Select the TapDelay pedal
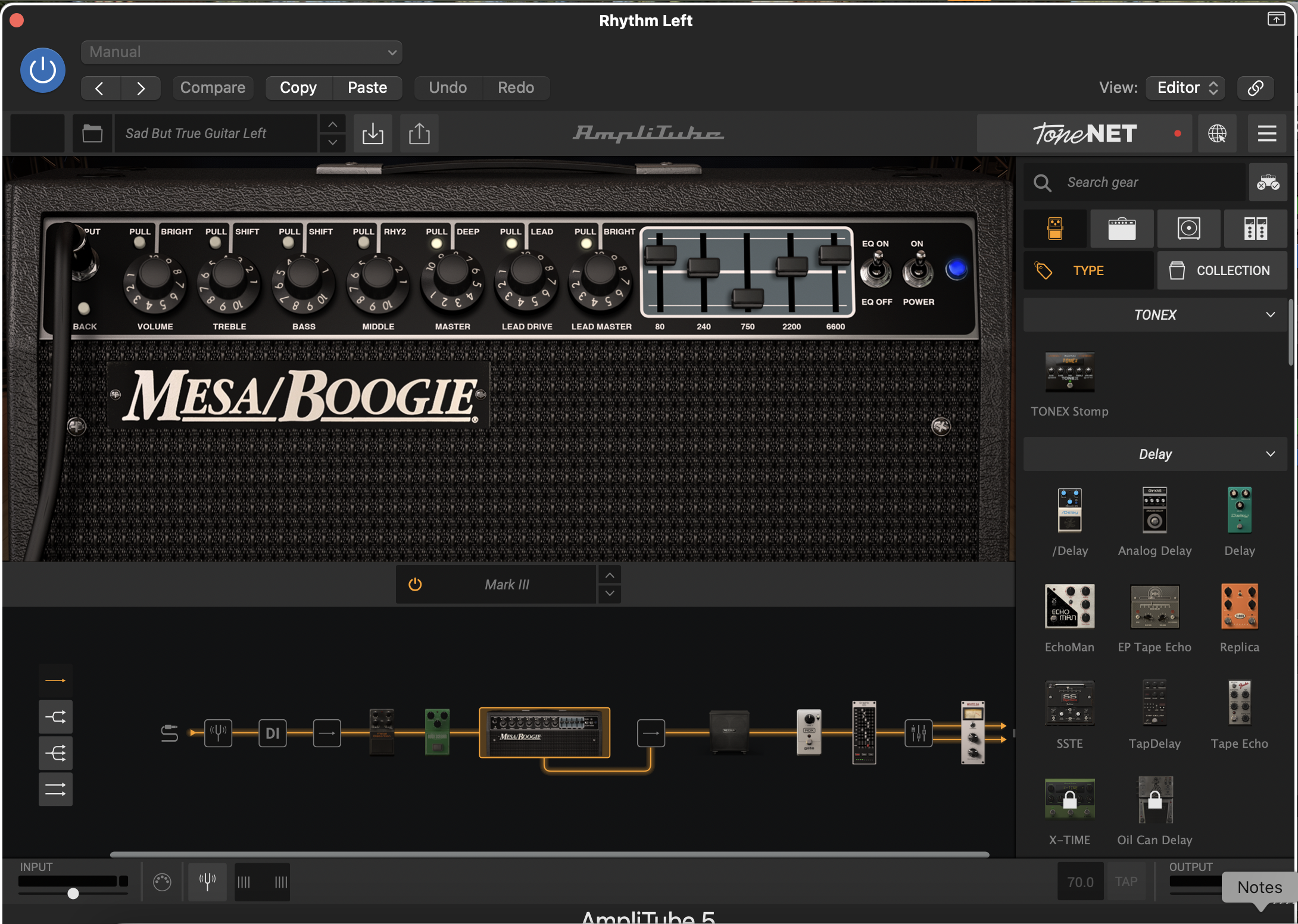1298x924 pixels. (1155, 703)
